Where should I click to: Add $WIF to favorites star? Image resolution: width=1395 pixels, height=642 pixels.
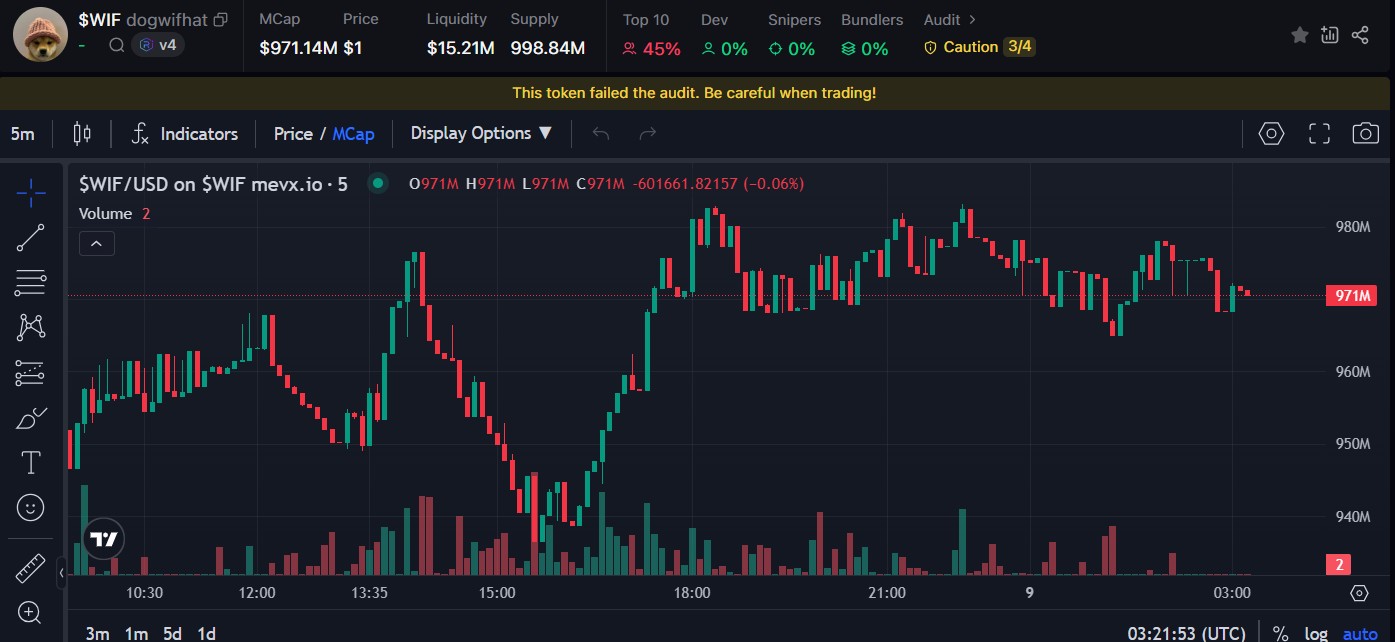coord(1300,35)
